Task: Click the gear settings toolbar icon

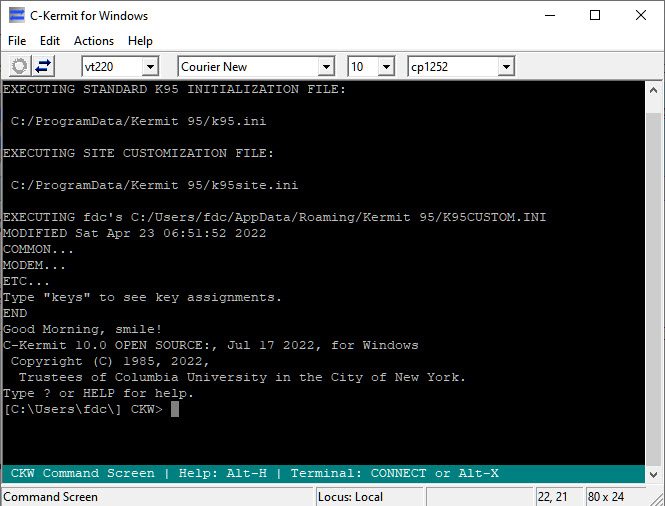Action: point(20,67)
